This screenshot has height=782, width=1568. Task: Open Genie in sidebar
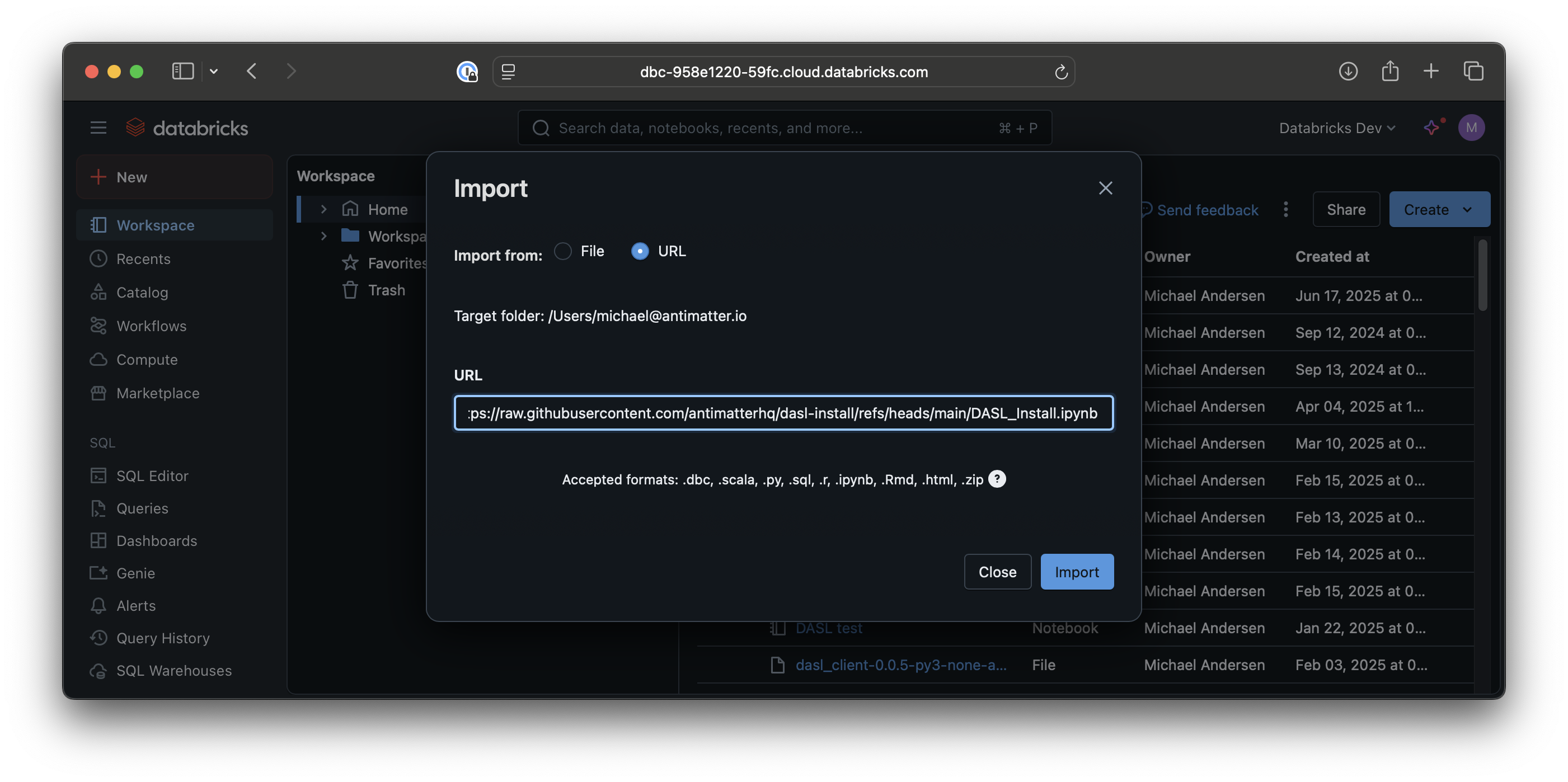click(x=175, y=573)
